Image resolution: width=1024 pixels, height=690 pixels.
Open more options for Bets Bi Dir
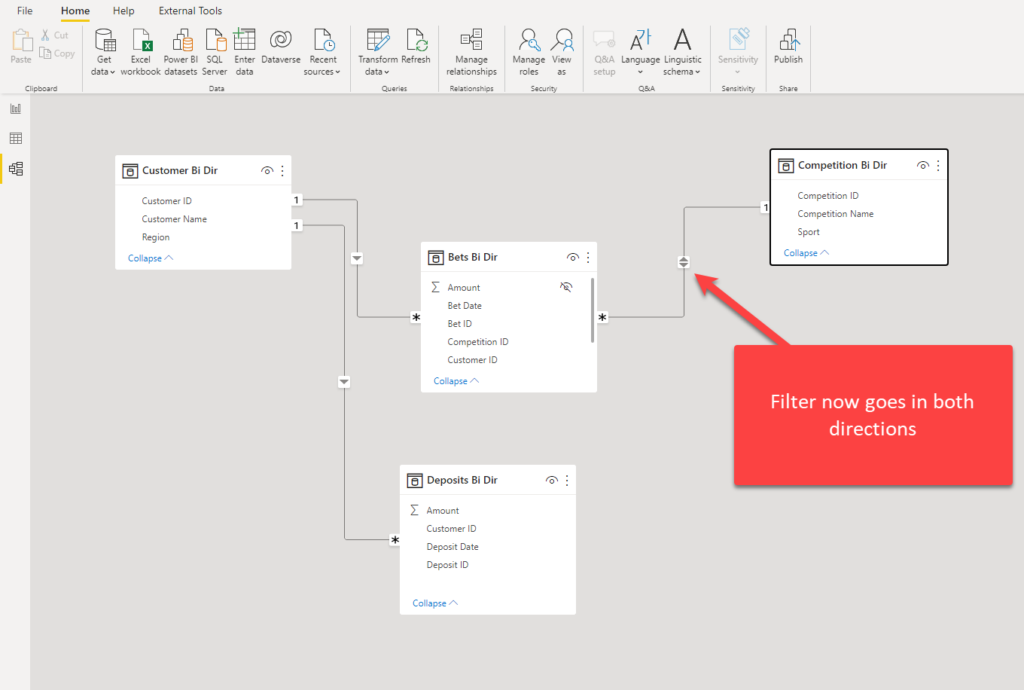tap(588, 257)
